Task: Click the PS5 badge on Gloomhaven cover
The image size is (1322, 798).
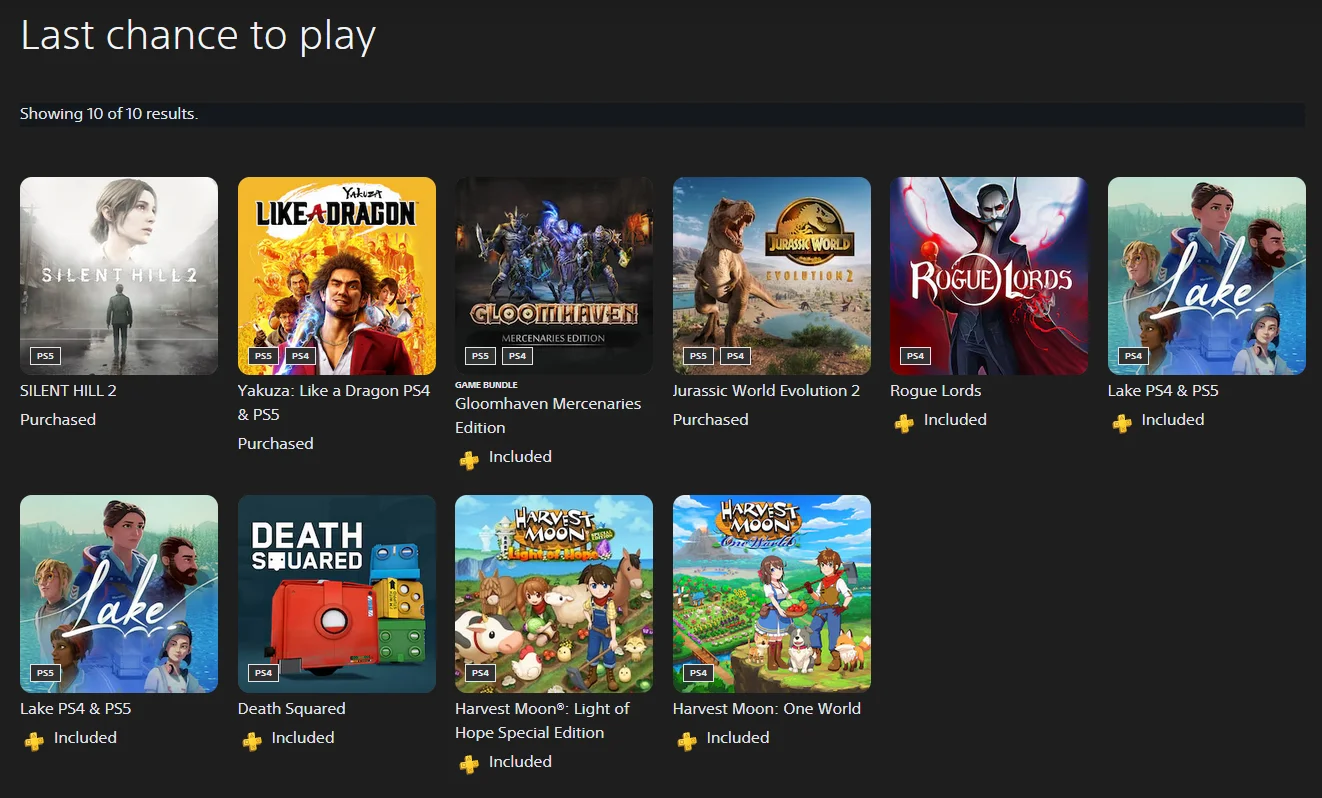Action: (480, 356)
